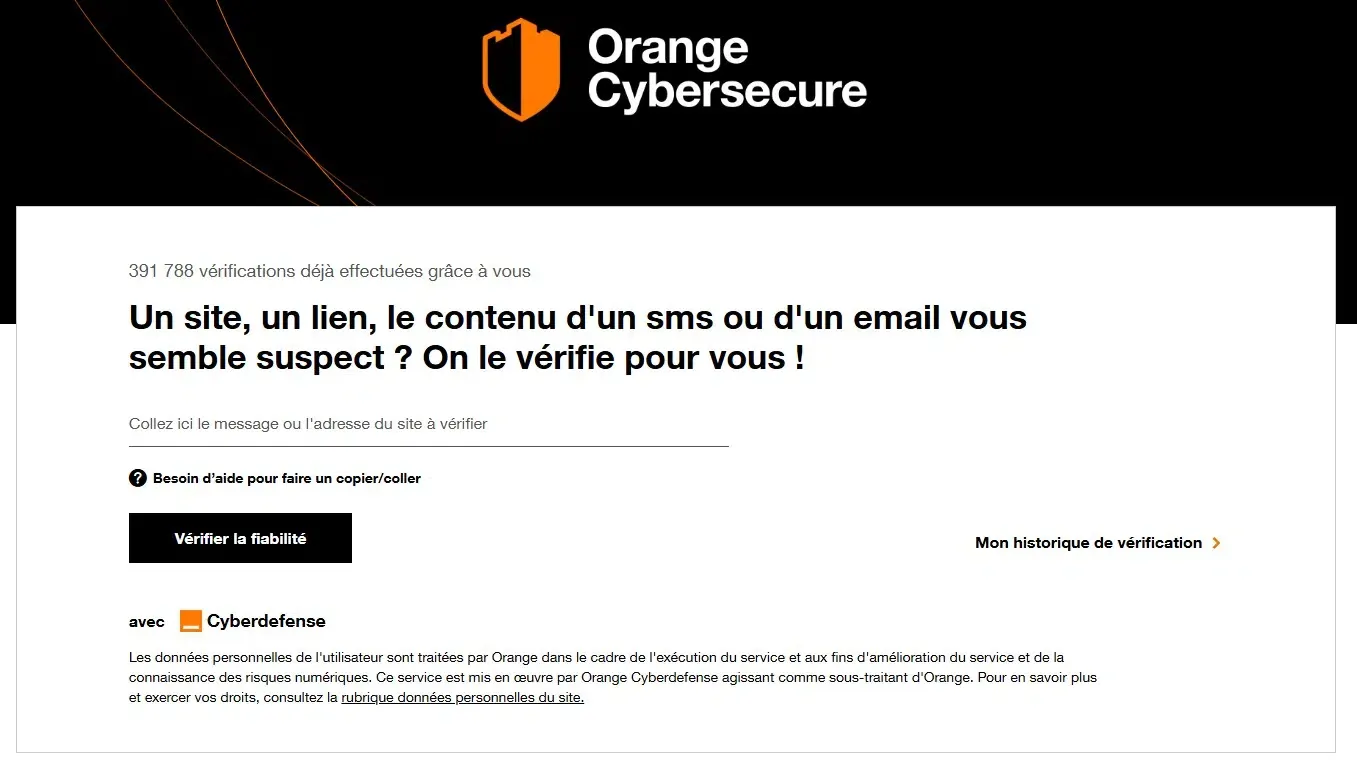
Task: Click the "391 788 vérifications" counter text
Action: click(x=329, y=271)
